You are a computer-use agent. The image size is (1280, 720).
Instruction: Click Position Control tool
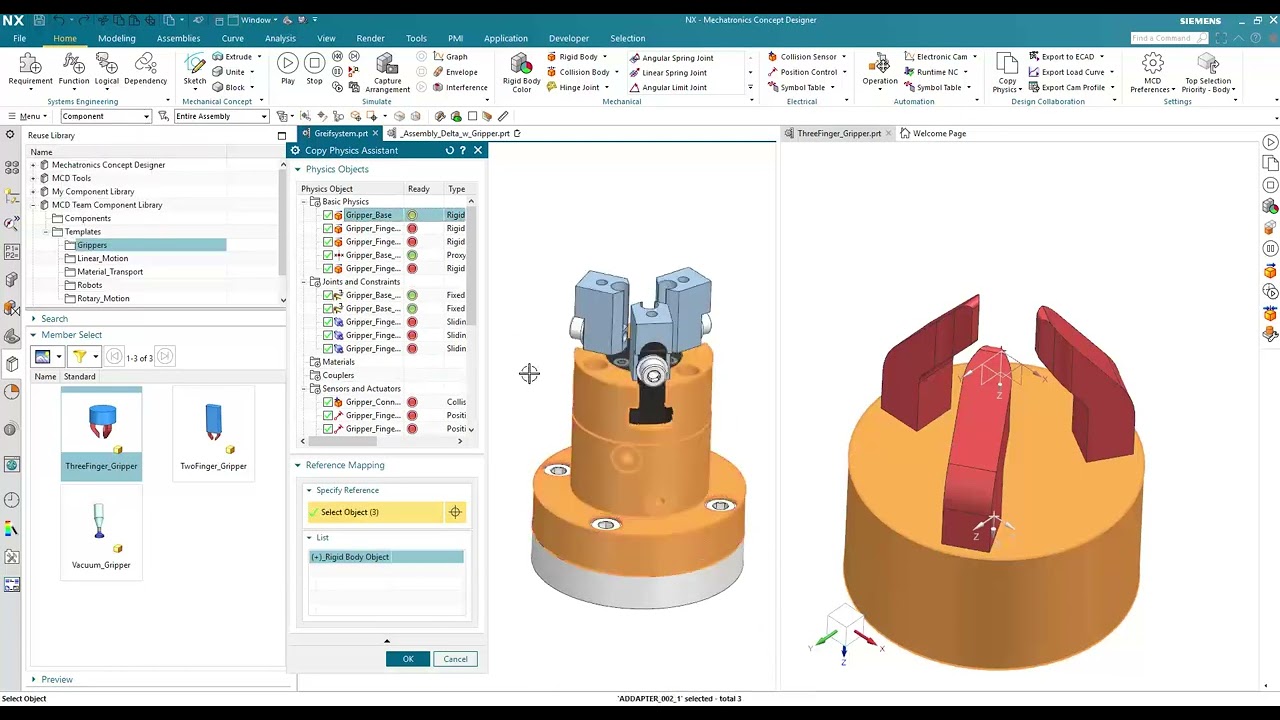tap(802, 72)
